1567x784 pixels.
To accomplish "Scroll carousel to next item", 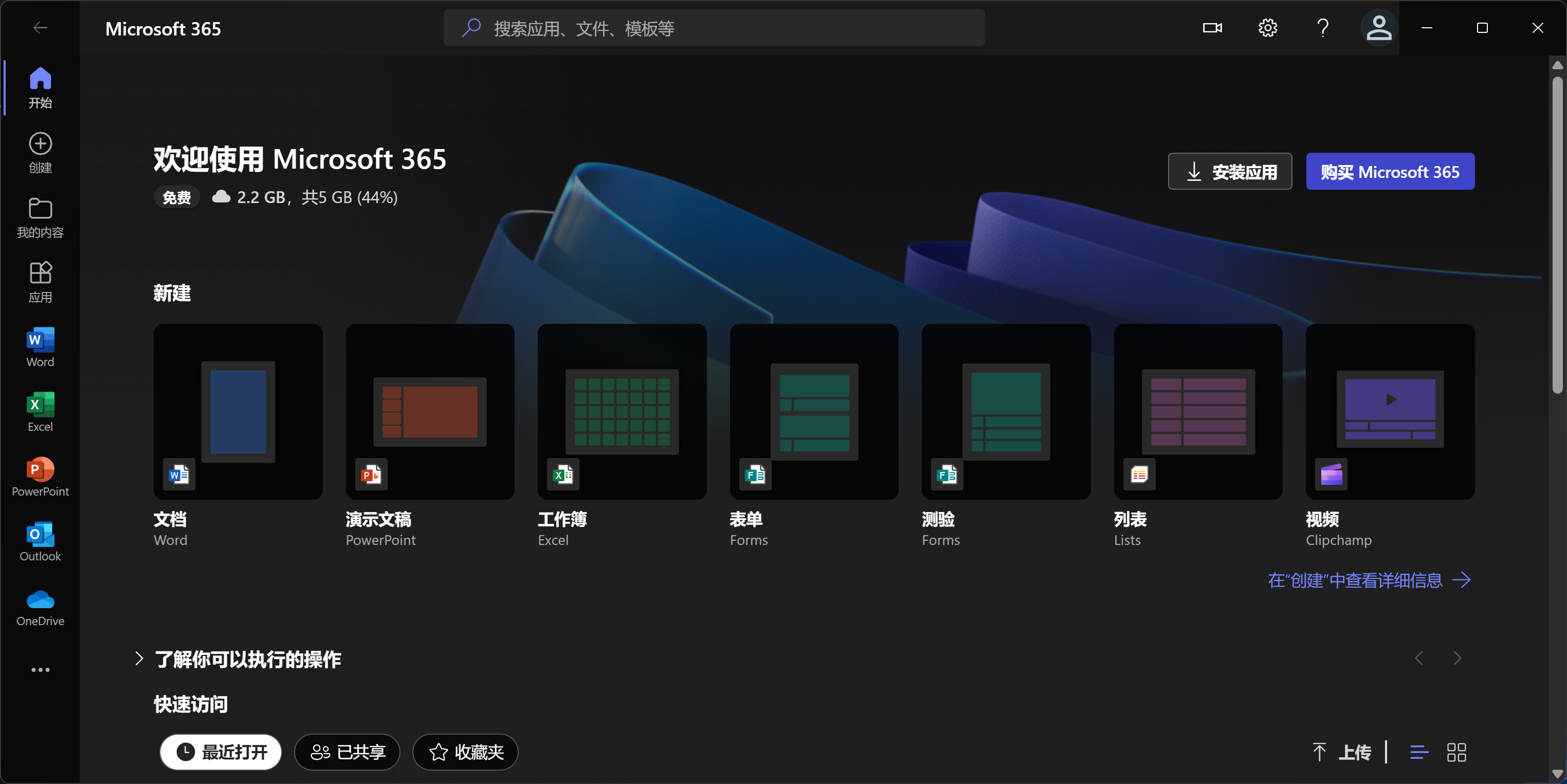I will tap(1458, 658).
